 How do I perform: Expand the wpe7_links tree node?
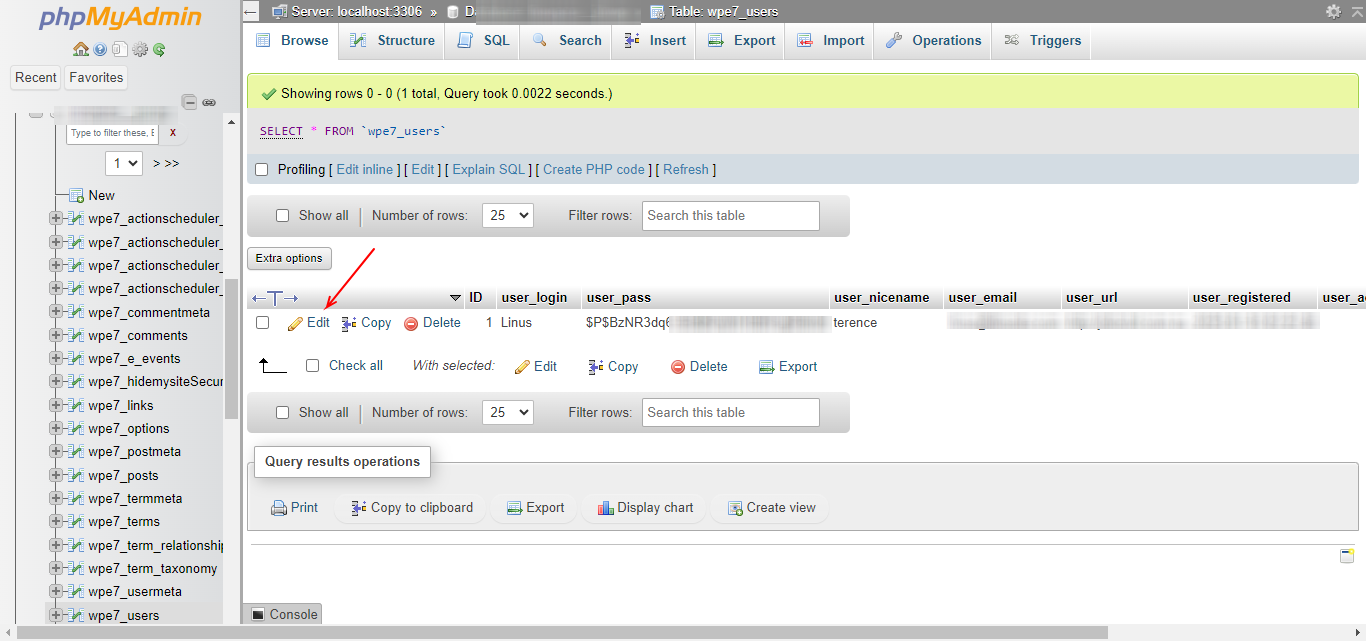55,406
